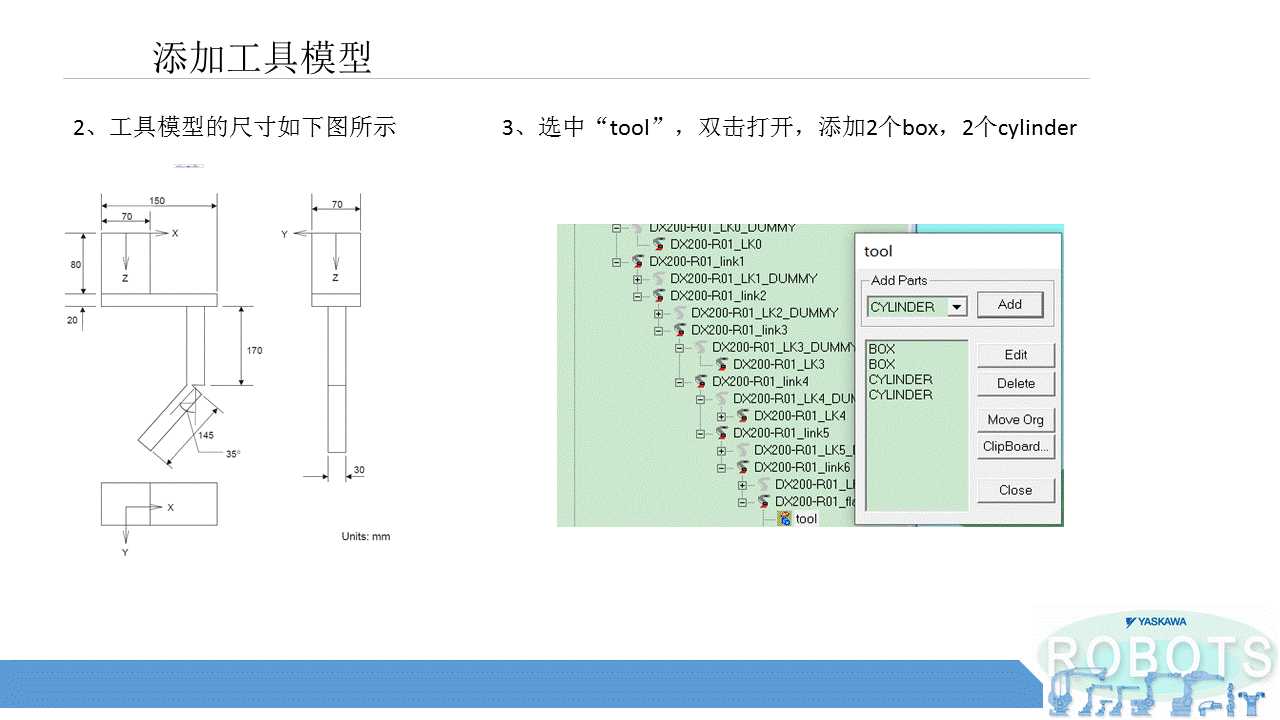This screenshot has width=1280, height=720.
Task: Click the DX200-R01_link5 robot icon
Action: [x=722, y=433]
